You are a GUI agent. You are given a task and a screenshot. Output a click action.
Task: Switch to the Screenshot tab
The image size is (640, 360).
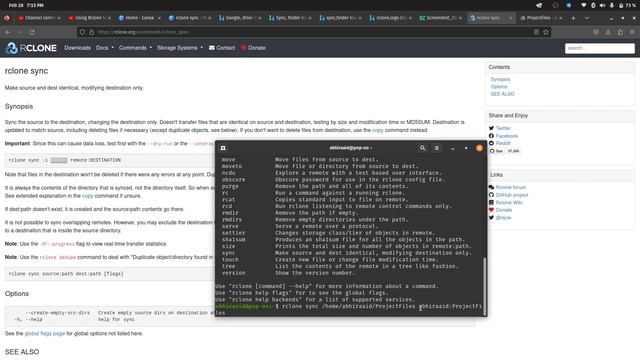pos(441,18)
